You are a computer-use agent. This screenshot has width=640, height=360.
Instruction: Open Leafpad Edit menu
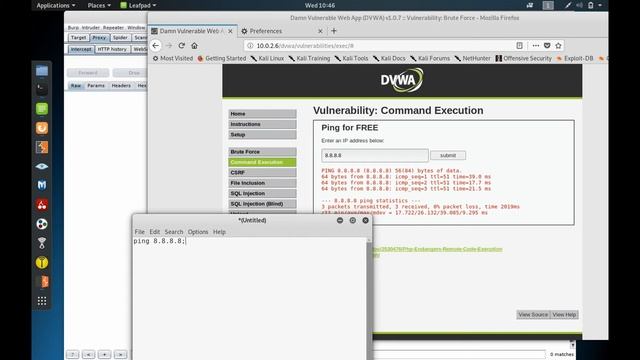(154, 232)
